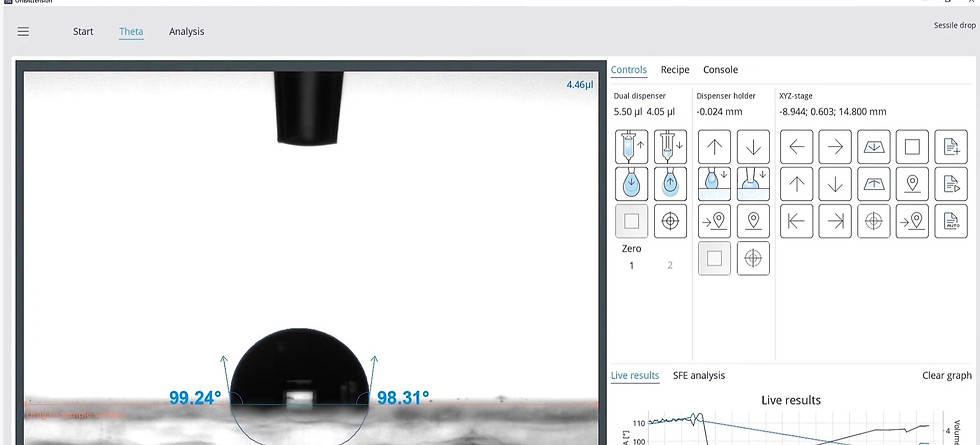The width and height of the screenshot is (980, 445).
Task: Click the Dual dispenser heading
Action: [x=639, y=96]
